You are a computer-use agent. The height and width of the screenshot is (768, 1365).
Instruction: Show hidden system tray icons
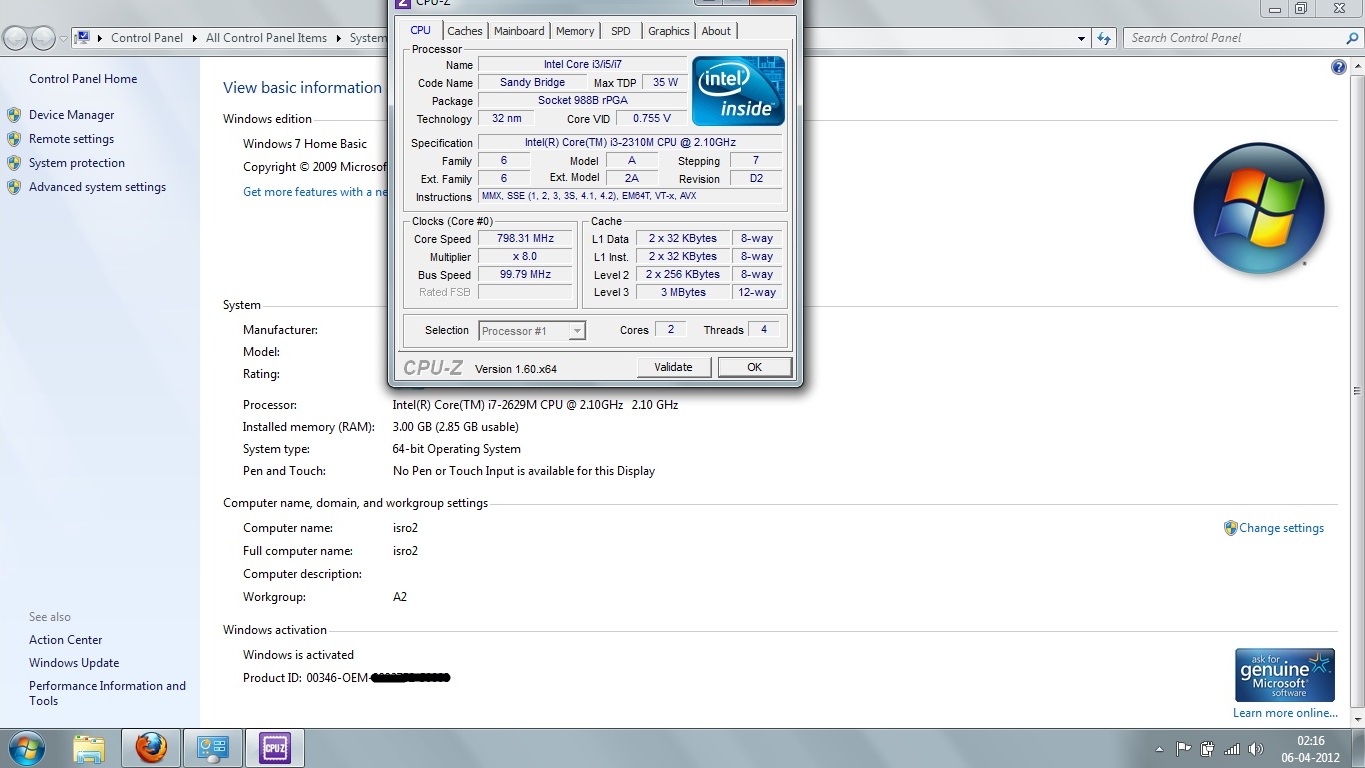[x=1159, y=748]
